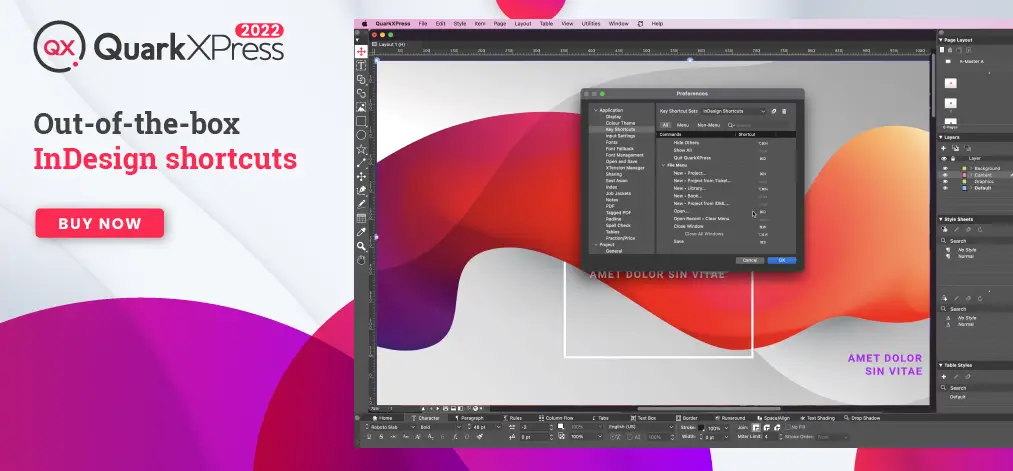Toggle visibility of Content layer
1013x471 pixels.
pos(945,175)
